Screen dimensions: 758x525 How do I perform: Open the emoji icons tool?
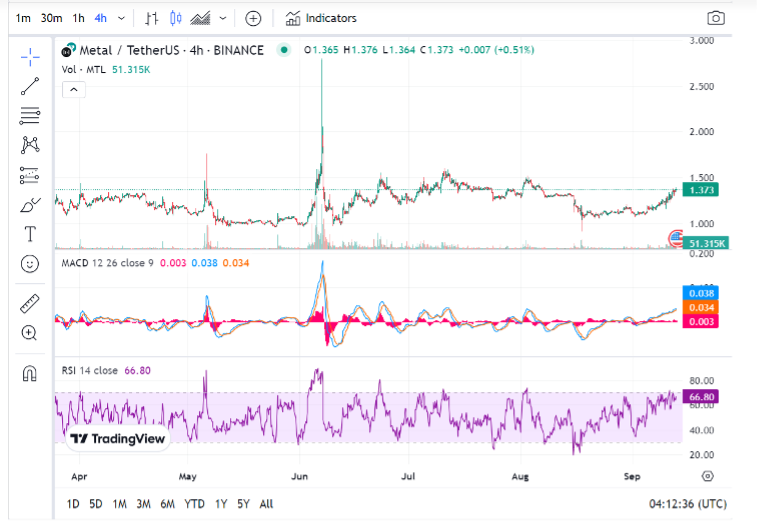pyautogui.click(x=30, y=264)
